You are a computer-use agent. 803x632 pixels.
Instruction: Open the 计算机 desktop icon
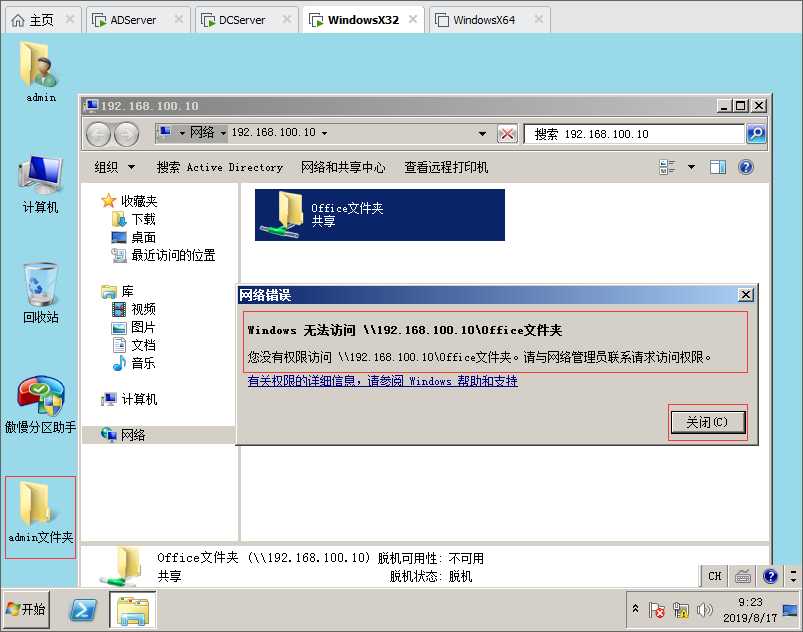pos(40,184)
